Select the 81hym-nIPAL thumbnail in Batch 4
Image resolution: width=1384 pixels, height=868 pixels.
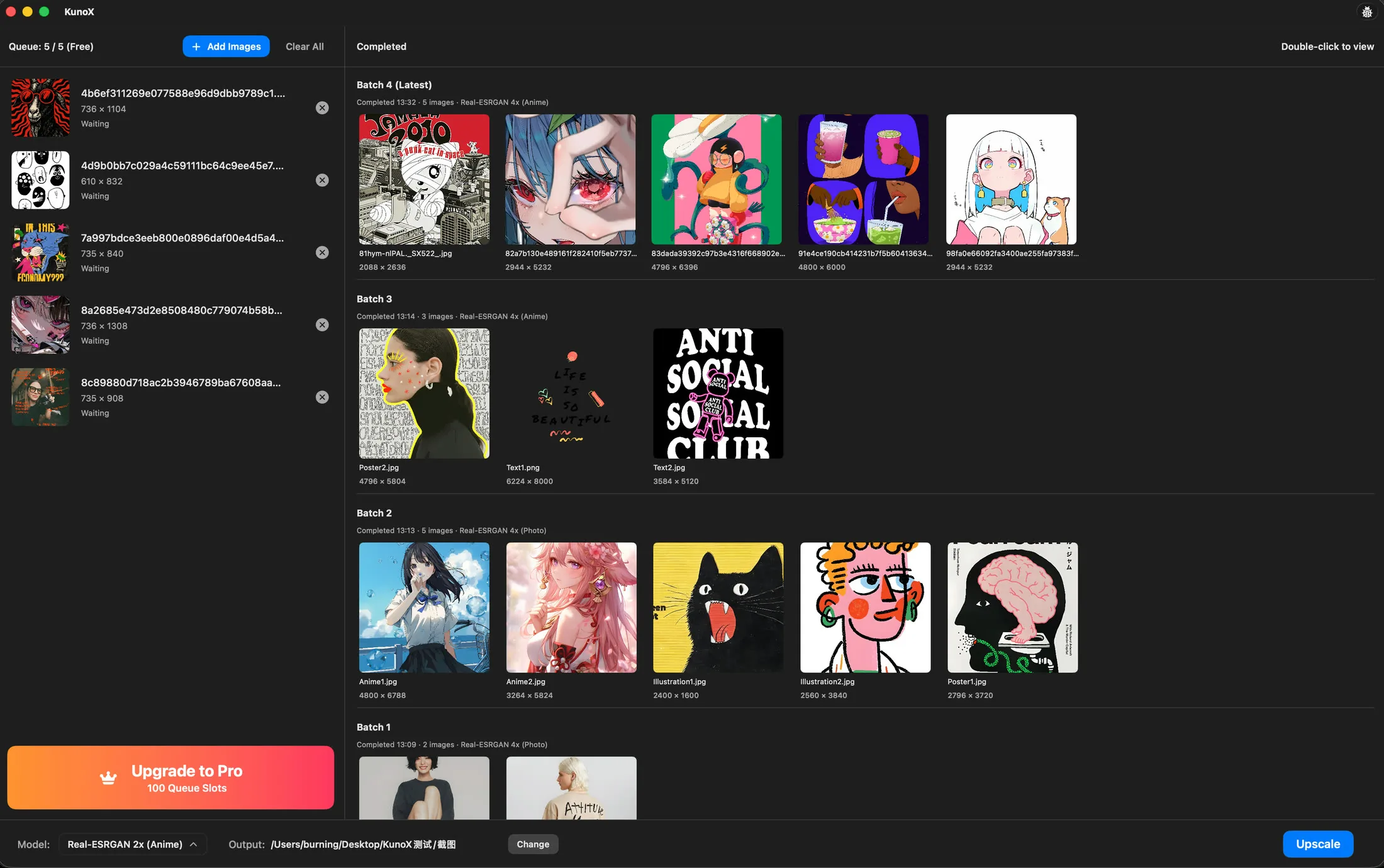pos(424,179)
